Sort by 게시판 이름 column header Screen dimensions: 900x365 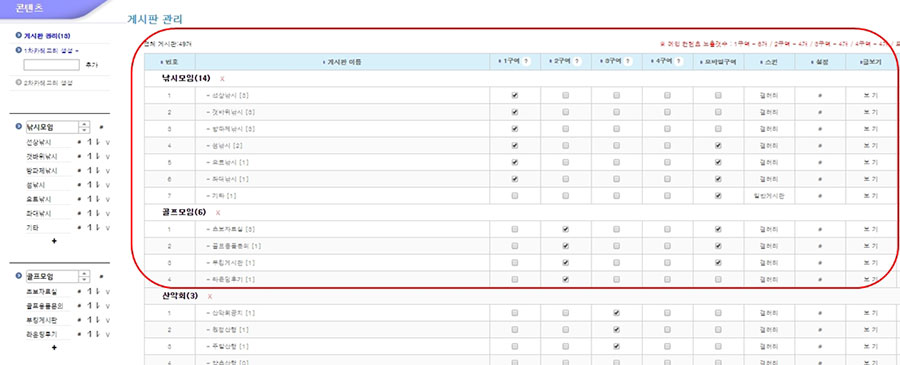tap(342, 61)
